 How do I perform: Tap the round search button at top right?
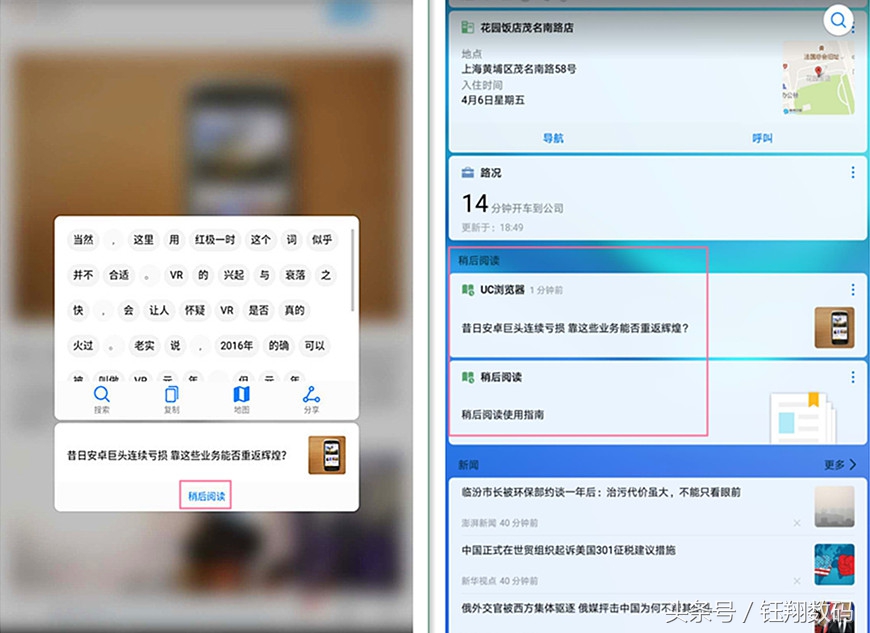click(838, 21)
